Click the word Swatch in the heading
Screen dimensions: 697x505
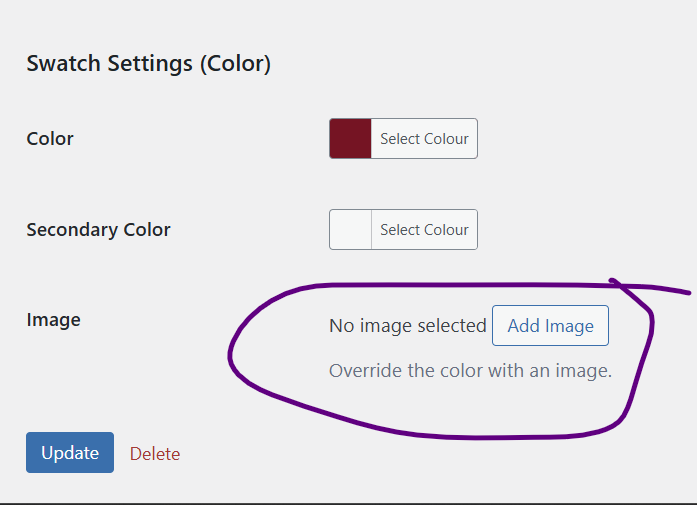pyautogui.click(x=64, y=63)
